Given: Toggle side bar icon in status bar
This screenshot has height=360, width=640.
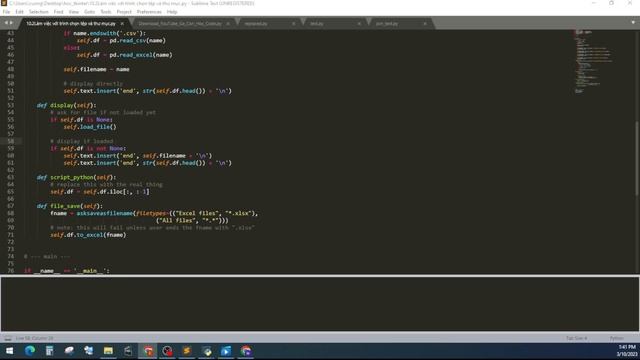Looking at the screenshot, I should pyautogui.click(x=8, y=338).
